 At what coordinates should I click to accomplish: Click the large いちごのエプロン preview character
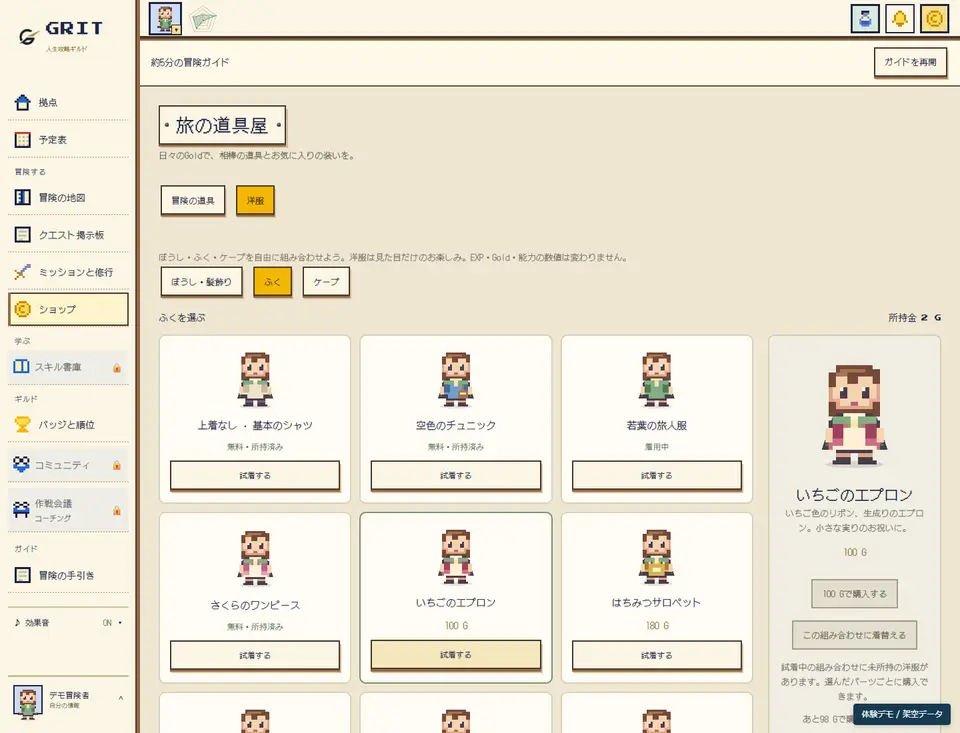[x=854, y=416]
